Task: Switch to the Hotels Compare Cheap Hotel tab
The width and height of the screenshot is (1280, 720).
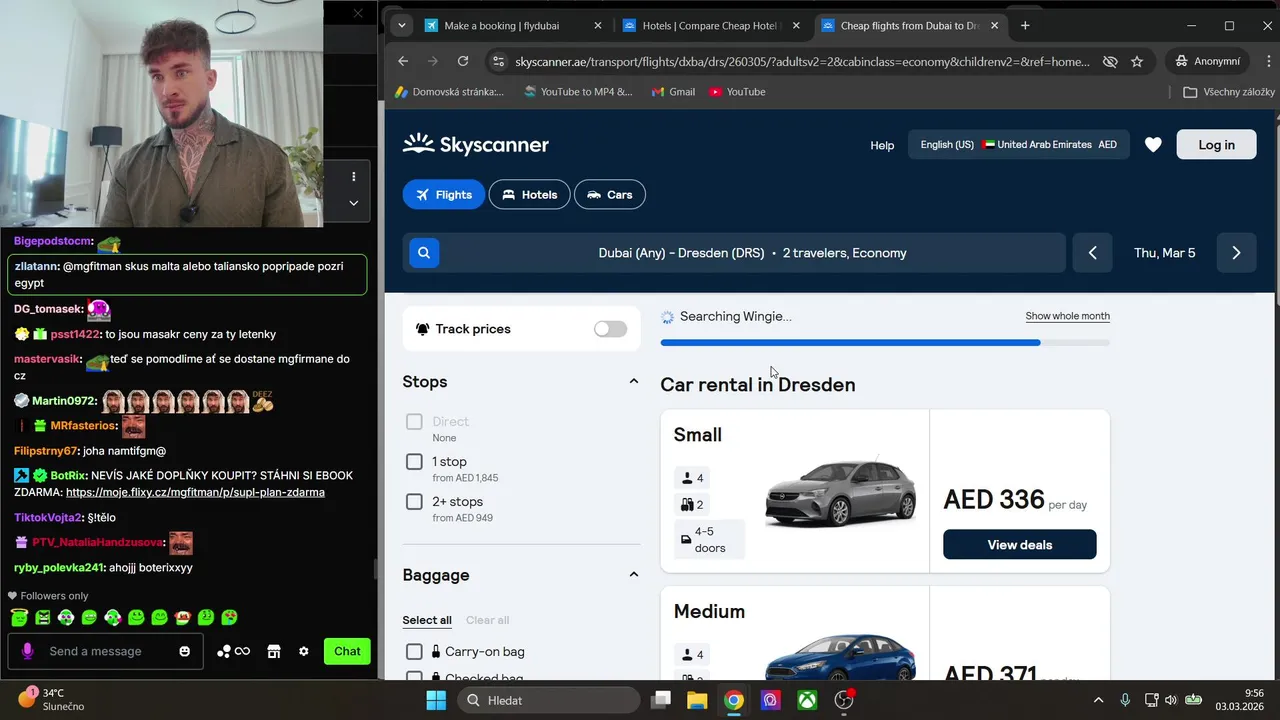Action: [709, 26]
